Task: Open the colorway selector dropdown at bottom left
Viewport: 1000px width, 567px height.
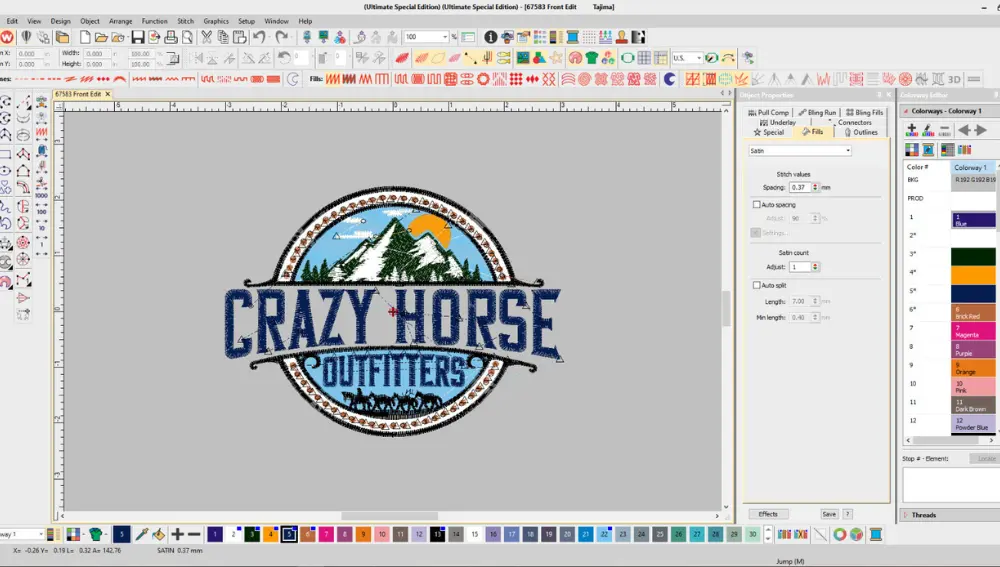Action: [41, 534]
